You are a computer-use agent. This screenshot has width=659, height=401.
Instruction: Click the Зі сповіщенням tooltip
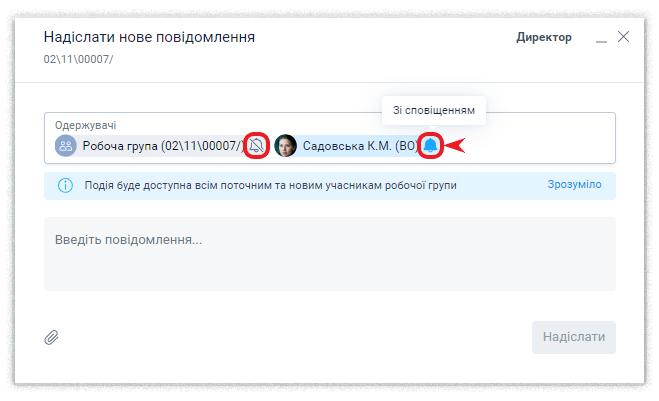[x=433, y=109]
